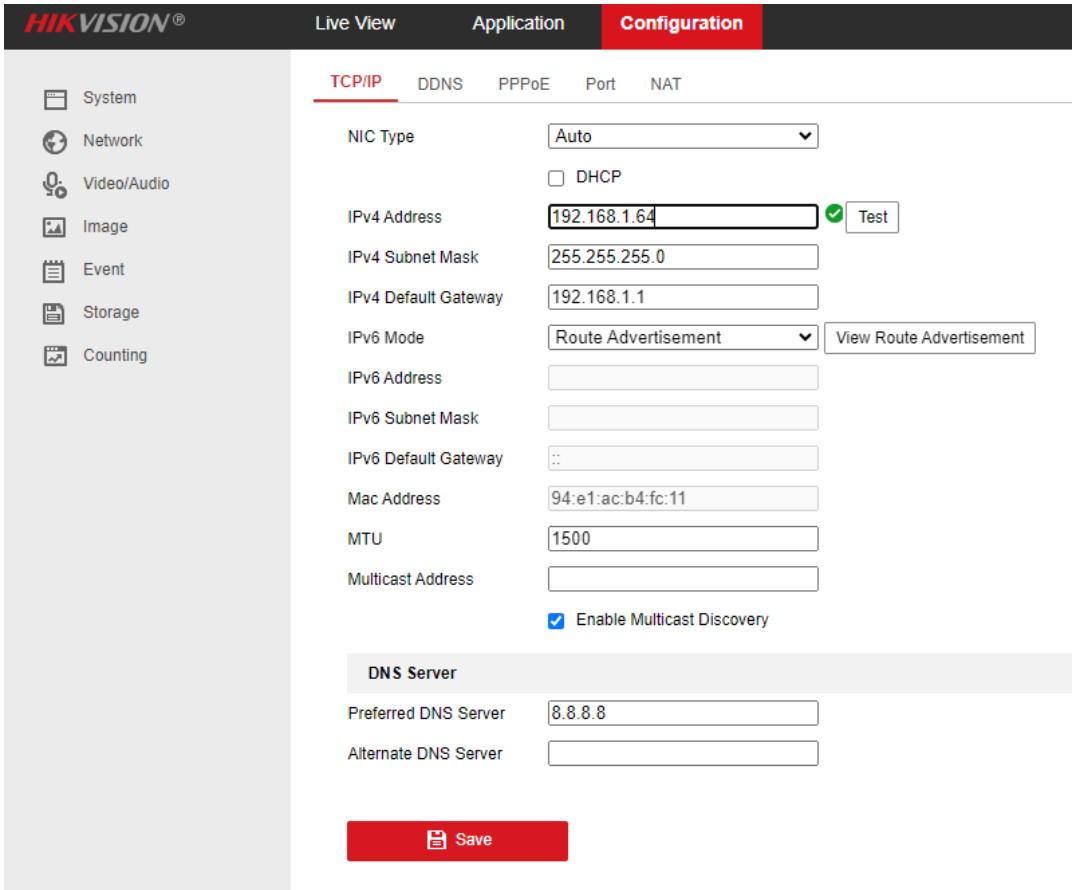Switch to the DDNS tab
The height and width of the screenshot is (890, 1078).
click(440, 84)
